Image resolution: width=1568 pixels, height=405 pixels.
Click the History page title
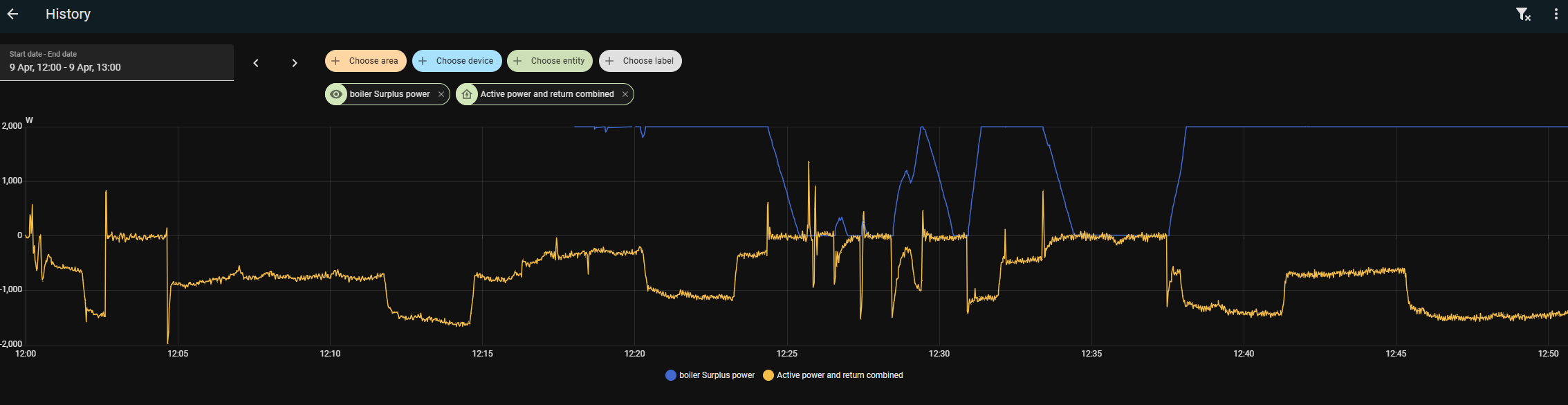tap(68, 14)
